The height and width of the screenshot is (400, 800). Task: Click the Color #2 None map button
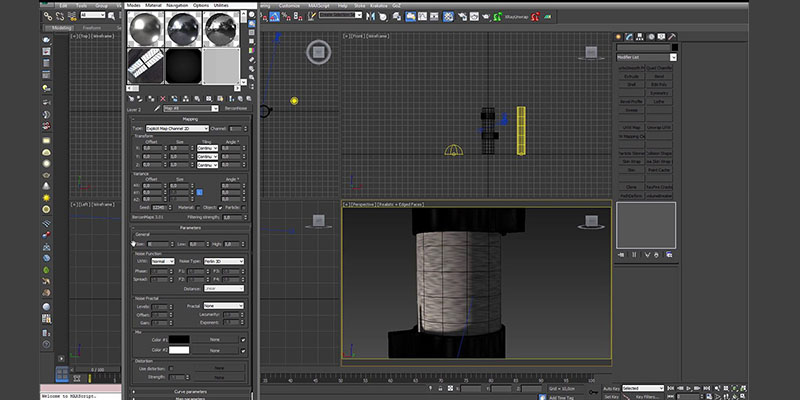(x=215, y=351)
